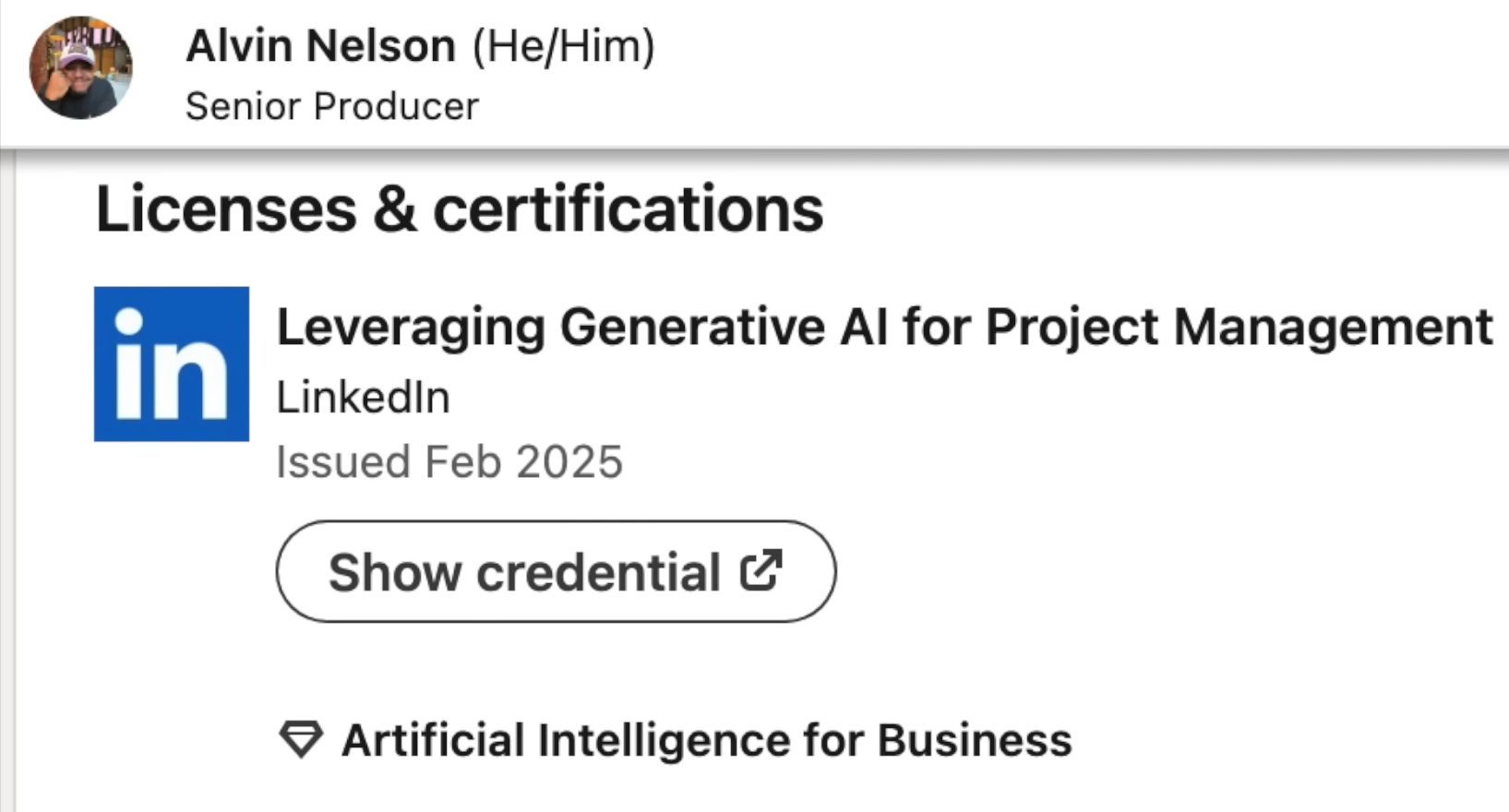Click the word certifications in the heading
Image resolution: width=1509 pixels, height=812 pixels.
[628, 209]
